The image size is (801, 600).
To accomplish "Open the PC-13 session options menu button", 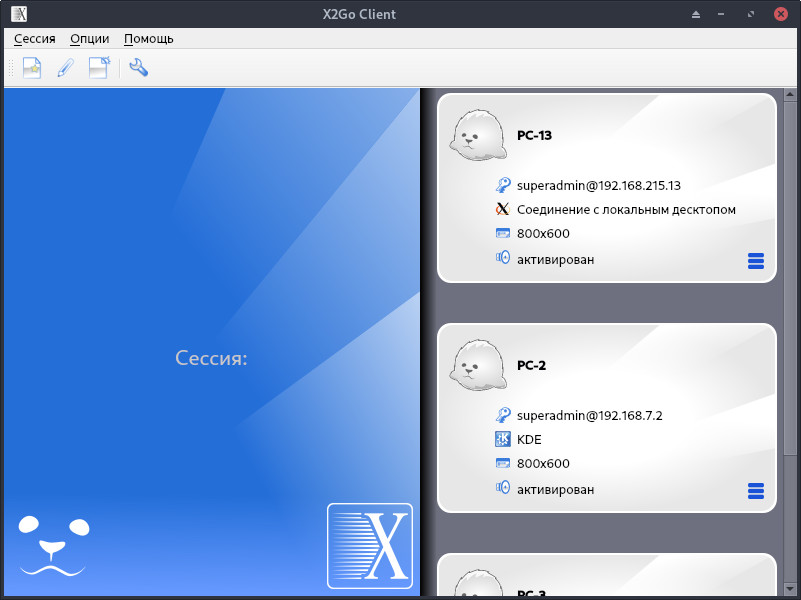I will [756, 261].
